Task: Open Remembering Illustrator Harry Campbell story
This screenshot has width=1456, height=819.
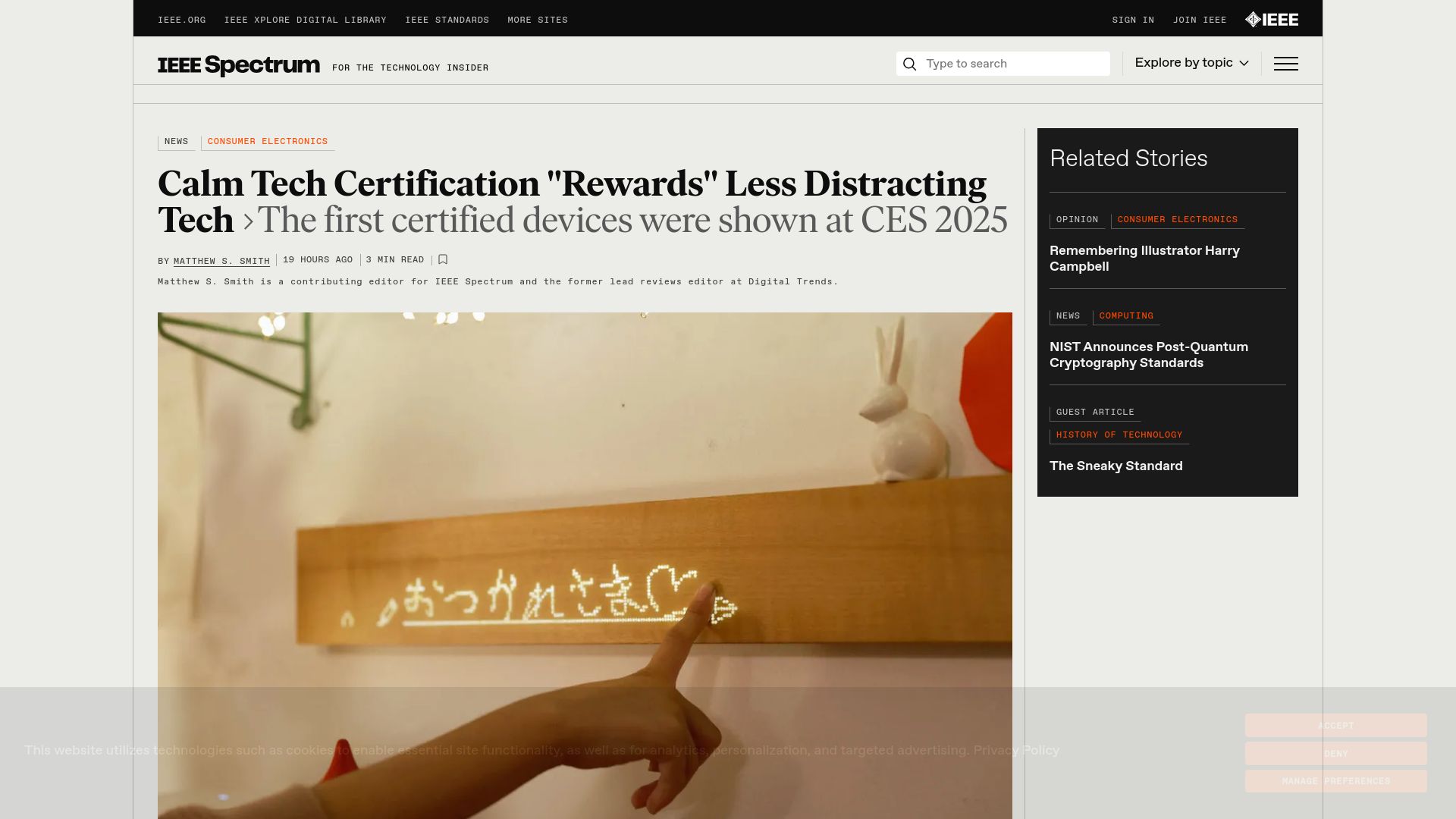Action: 1144,259
